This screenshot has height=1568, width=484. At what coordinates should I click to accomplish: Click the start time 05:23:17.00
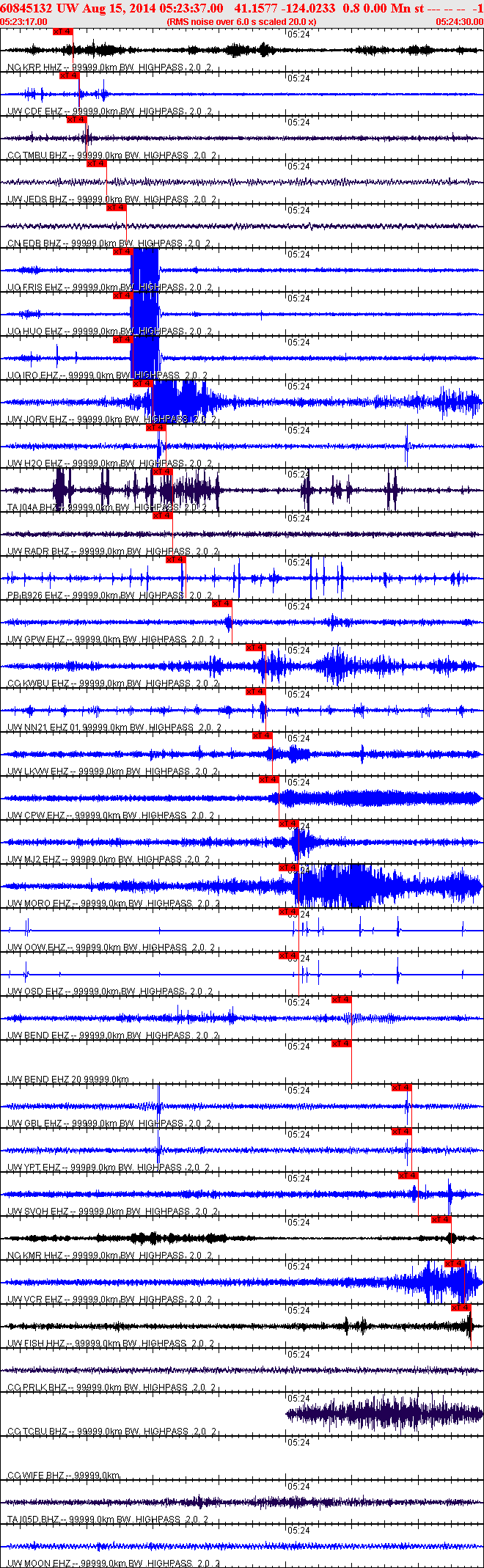pos(23,22)
